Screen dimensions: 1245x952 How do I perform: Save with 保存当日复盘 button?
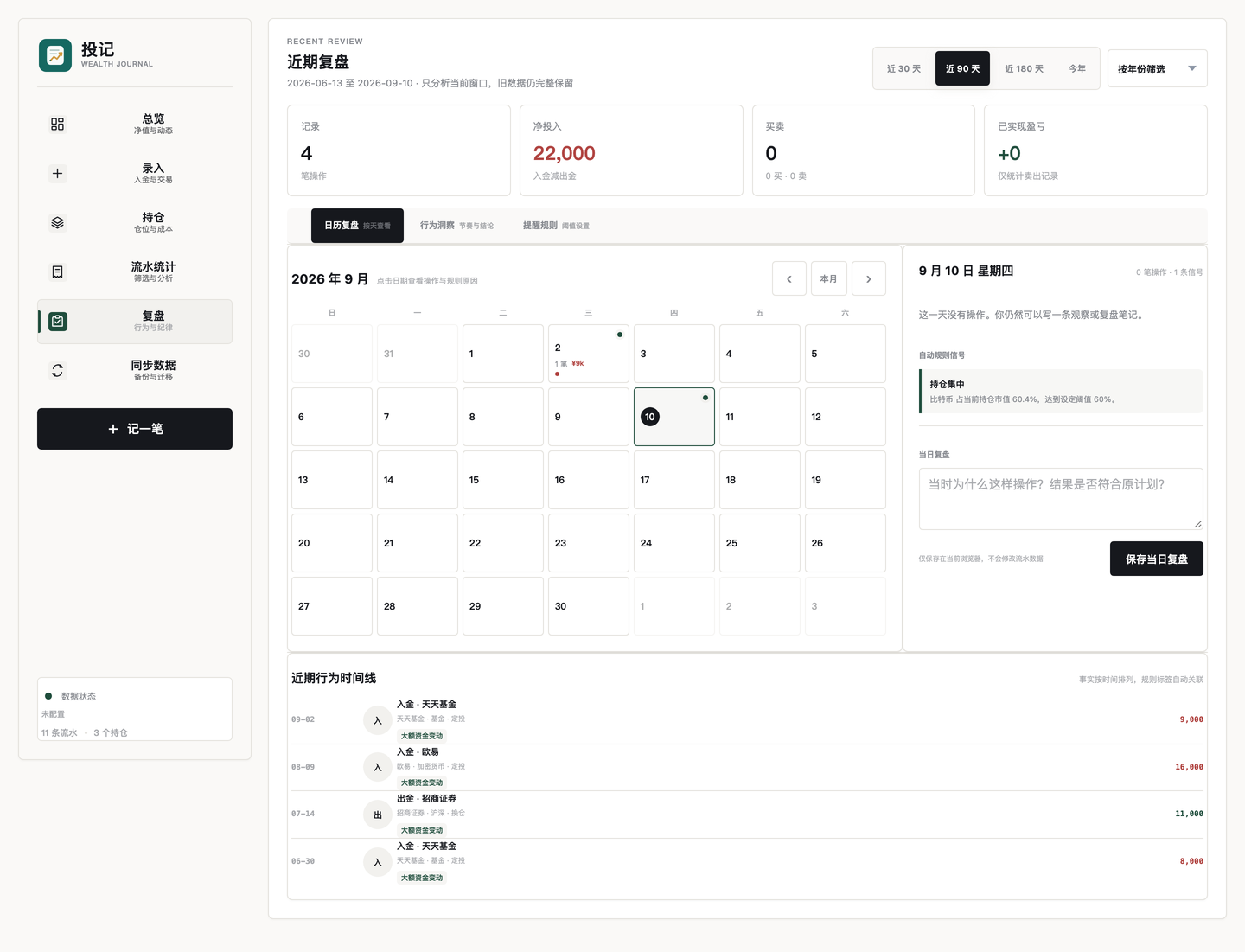coord(1157,559)
